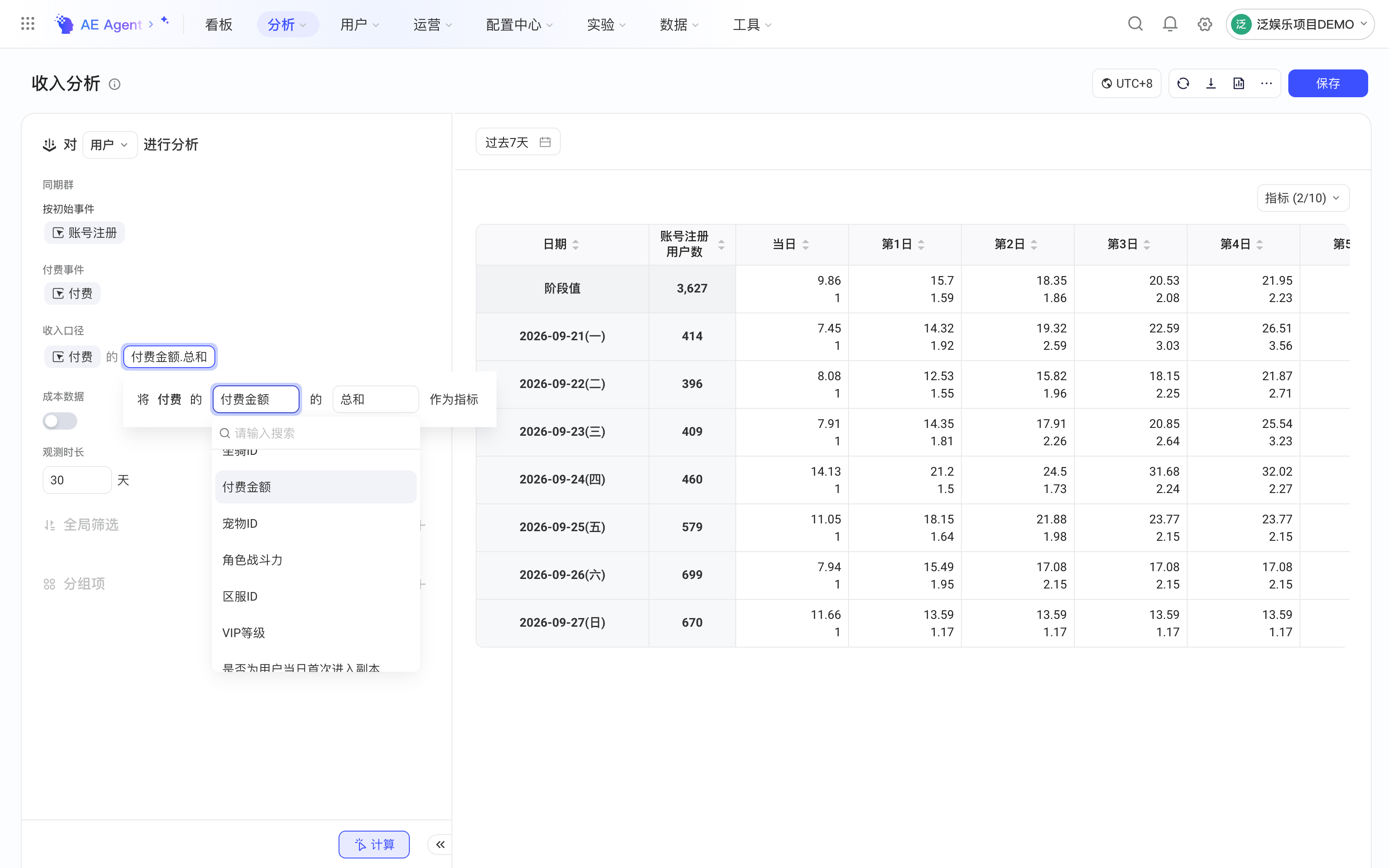This screenshot has height=868, width=1389.
Task: Click the 账号注册 initial event tag
Action: click(84, 233)
